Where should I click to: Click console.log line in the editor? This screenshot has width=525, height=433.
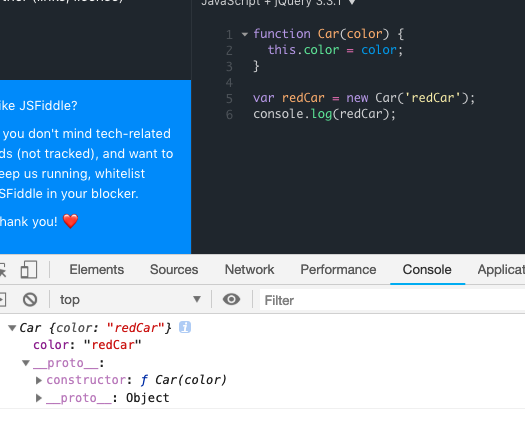click(x=324, y=114)
